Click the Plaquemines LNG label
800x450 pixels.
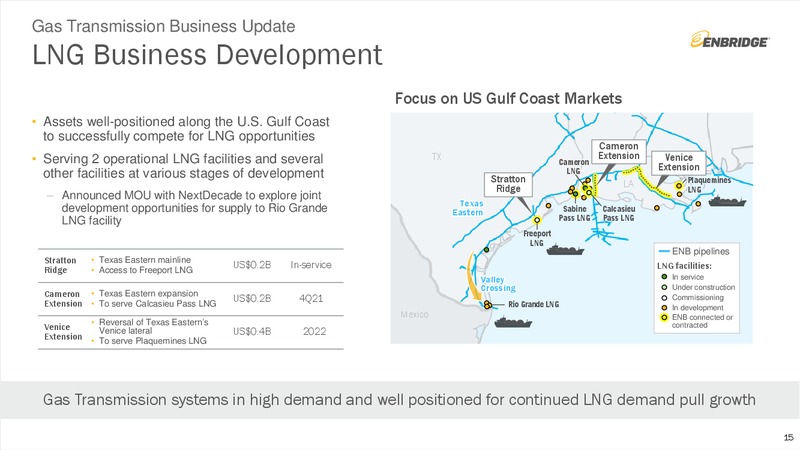pos(709,185)
